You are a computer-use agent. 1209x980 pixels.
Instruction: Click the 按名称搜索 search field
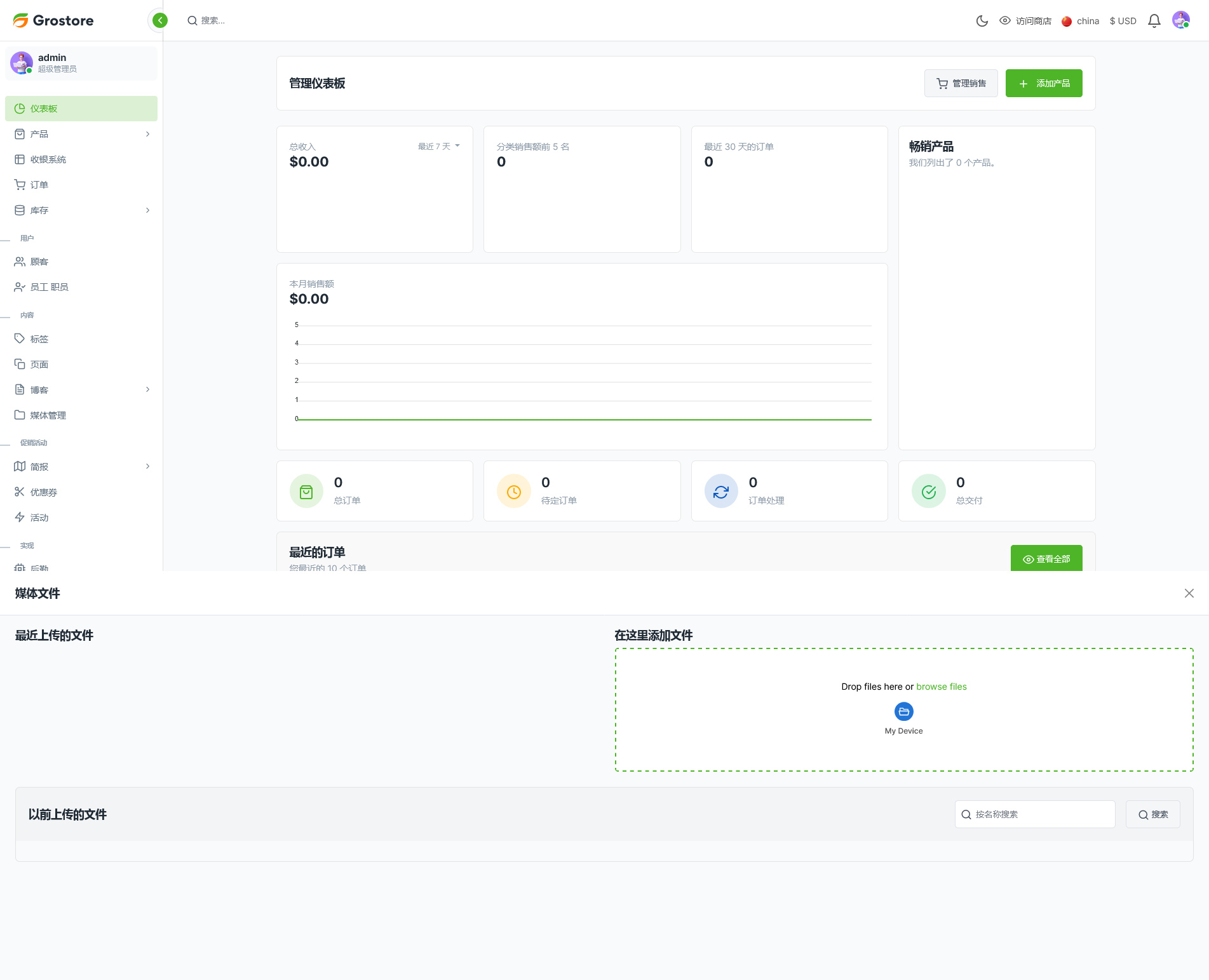pyautogui.click(x=1035, y=814)
